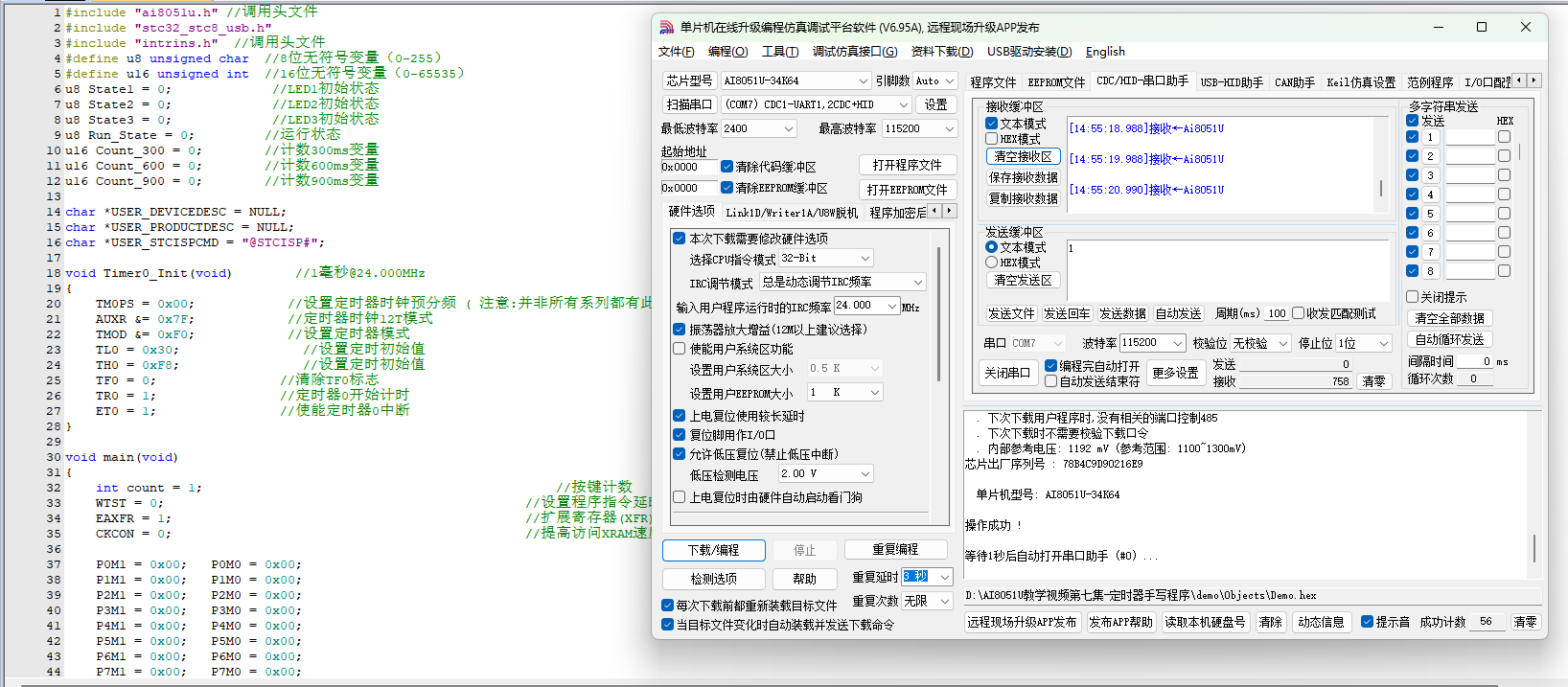Click 关闭串口 button

coord(1007,373)
